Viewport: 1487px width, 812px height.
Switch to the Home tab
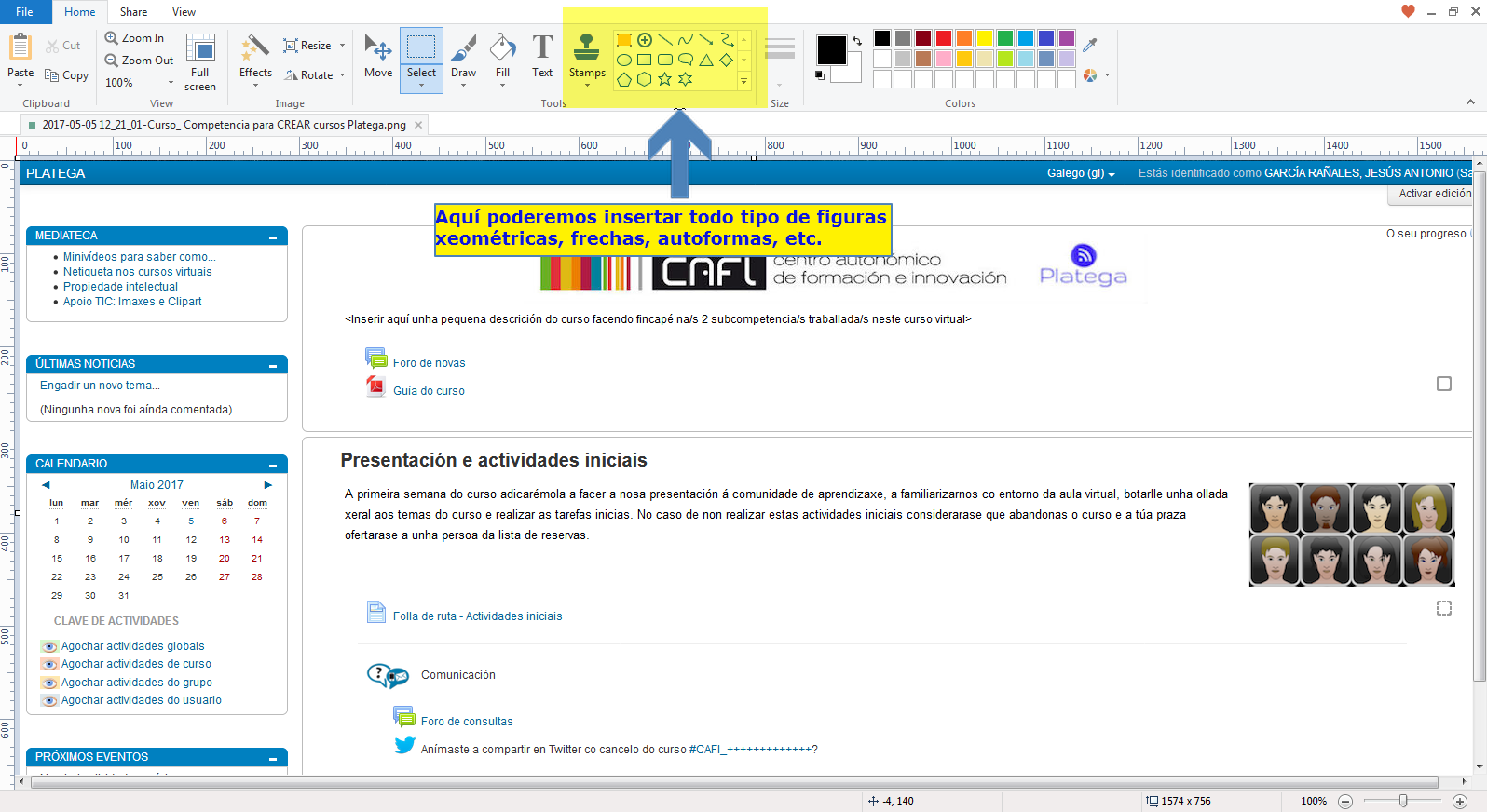coord(79,12)
